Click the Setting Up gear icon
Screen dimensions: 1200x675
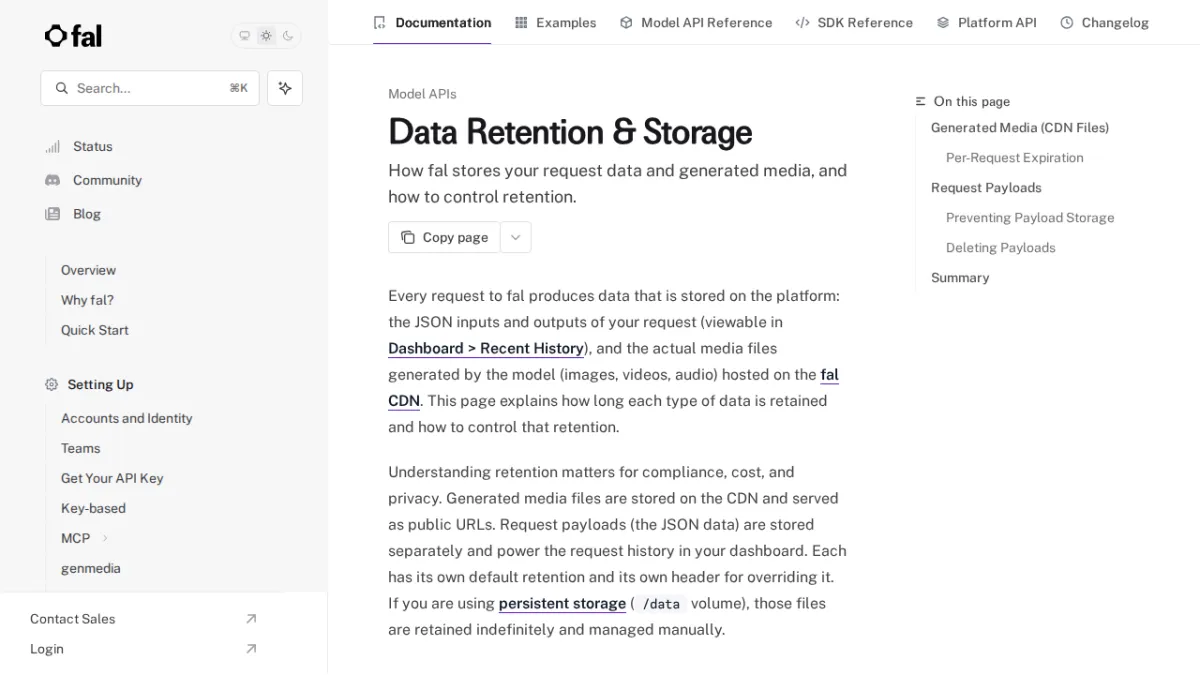52,384
